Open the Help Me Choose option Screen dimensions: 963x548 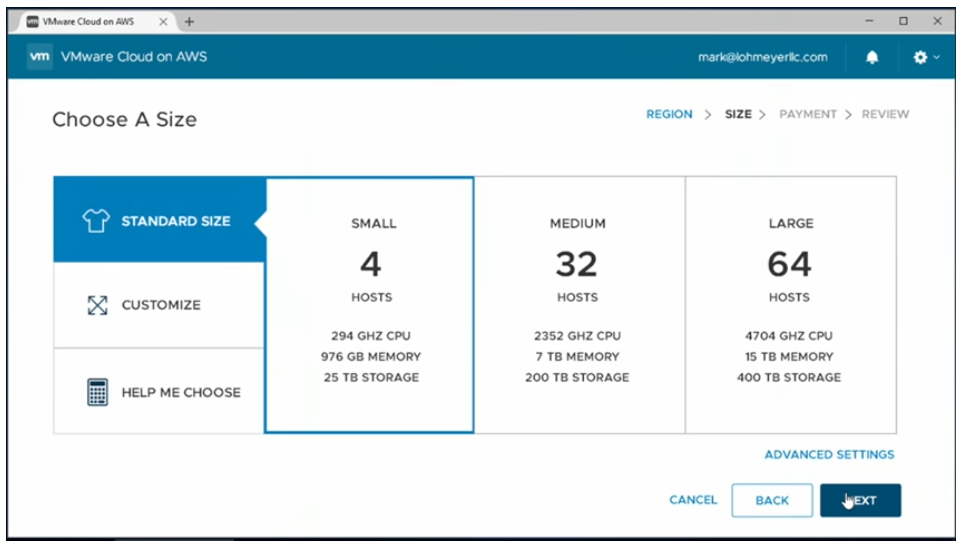pyautogui.click(x=159, y=392)
